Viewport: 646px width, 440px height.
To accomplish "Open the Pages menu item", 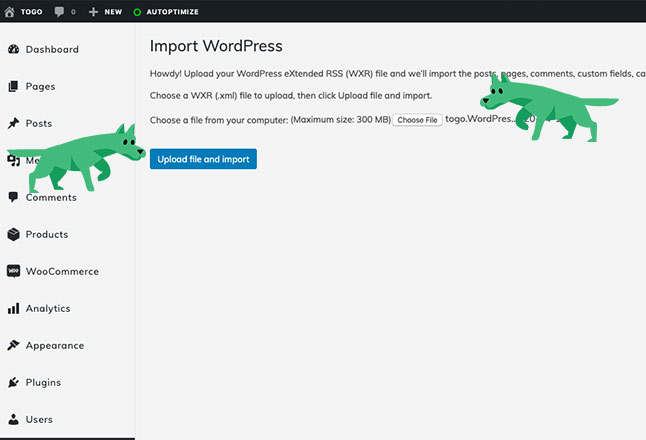I will [x=40, y=87].
